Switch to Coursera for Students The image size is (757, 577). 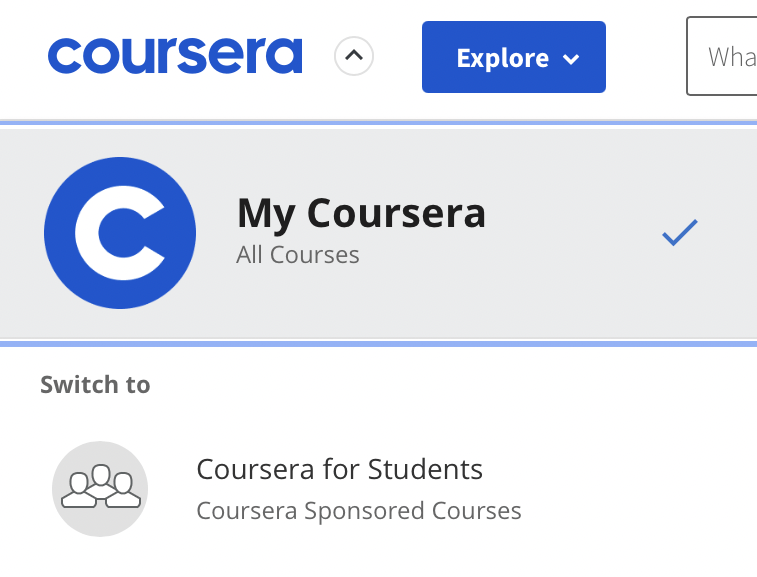(339, 469)
